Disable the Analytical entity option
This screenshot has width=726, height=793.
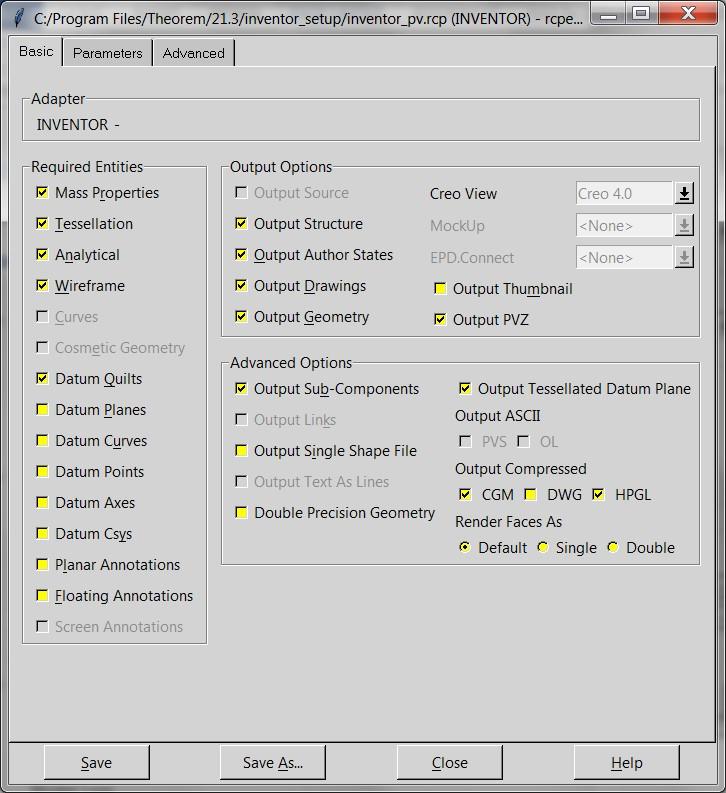(x=42, y=254)
